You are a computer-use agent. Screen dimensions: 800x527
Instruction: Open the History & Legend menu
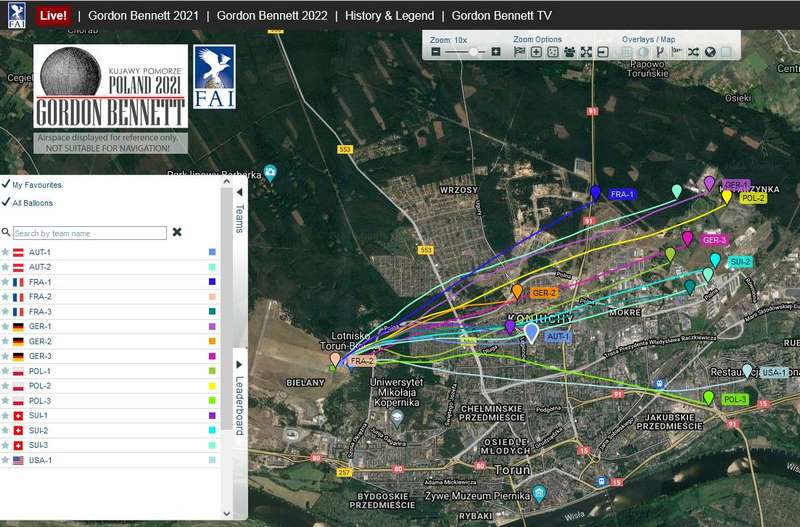click(389, 16)
